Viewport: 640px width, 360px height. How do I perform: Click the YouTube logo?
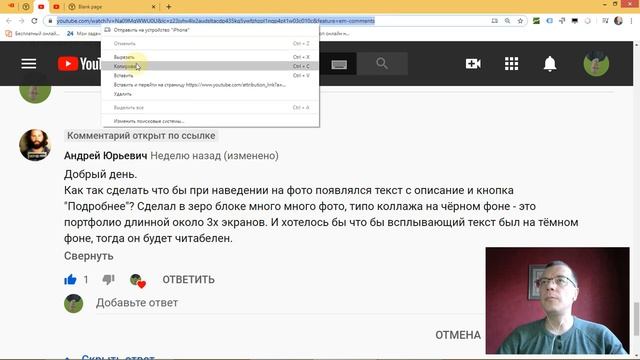click(x=79, y=64)
